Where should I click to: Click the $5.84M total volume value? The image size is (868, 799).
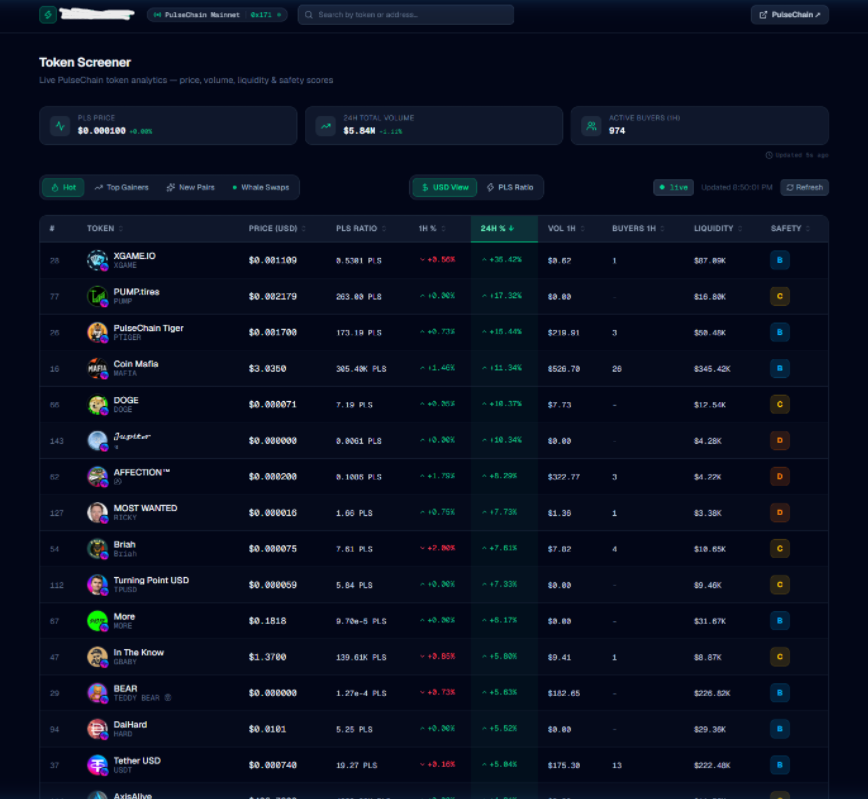tap(359, 131)
